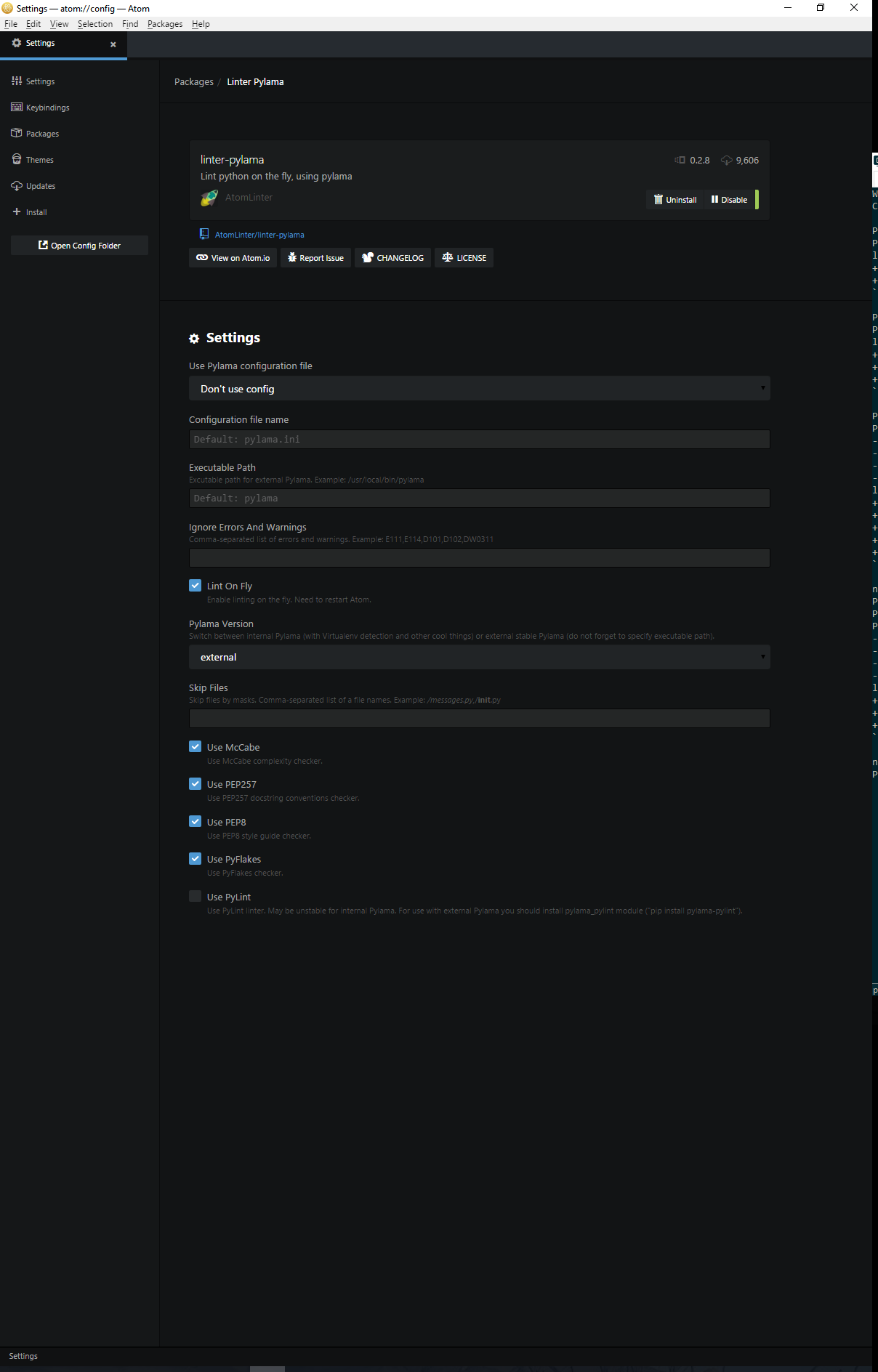This screenshot has width=878, height=1372.
Task: Click the Atom app icon in title bar
Action: point(8,8)
